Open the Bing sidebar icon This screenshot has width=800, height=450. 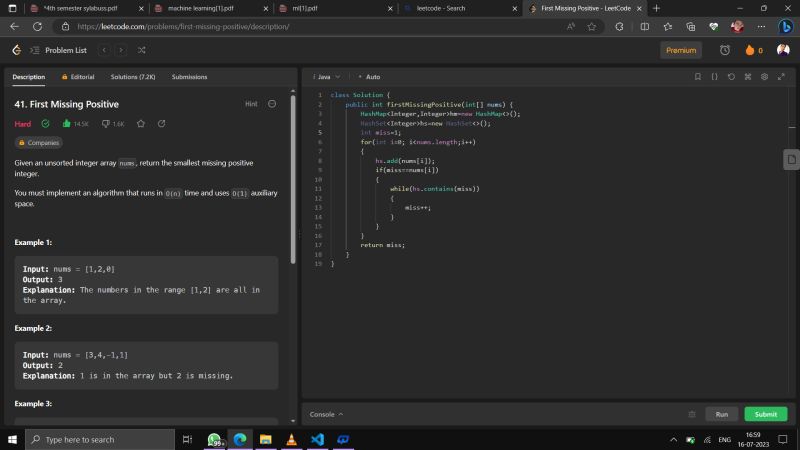(786, 27)
